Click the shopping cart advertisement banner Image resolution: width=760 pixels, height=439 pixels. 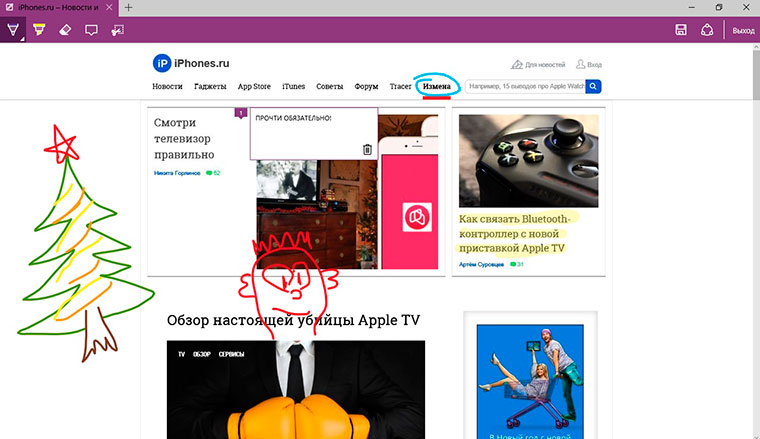point(530,382)
